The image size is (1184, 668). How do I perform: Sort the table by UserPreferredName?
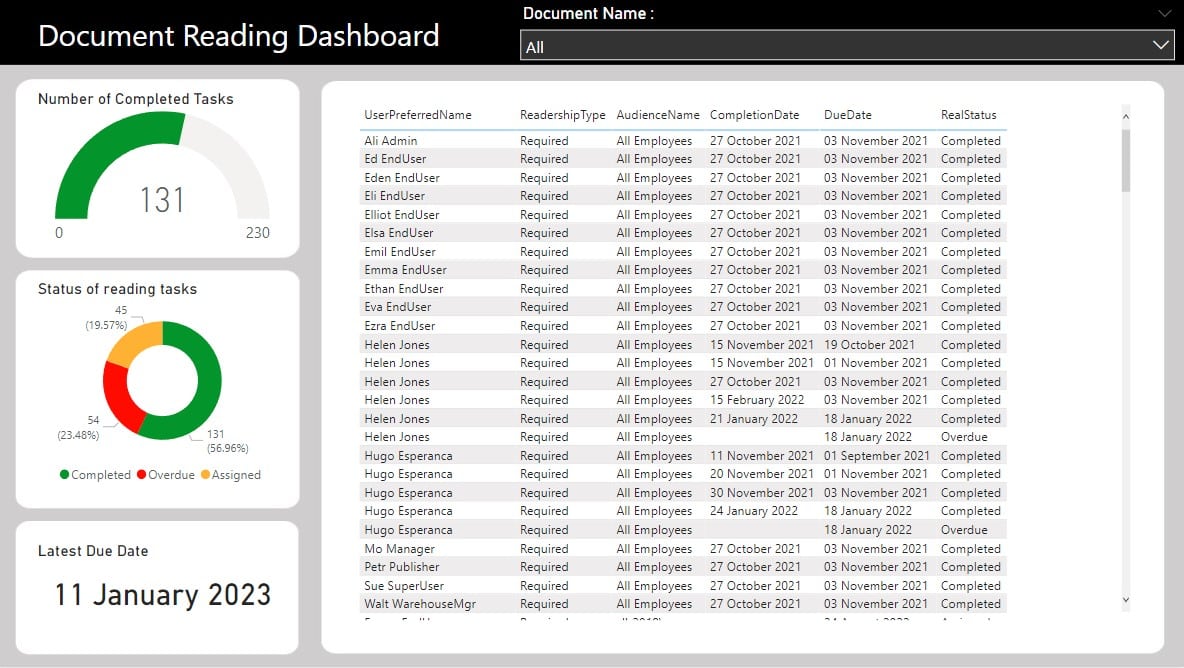417,114
